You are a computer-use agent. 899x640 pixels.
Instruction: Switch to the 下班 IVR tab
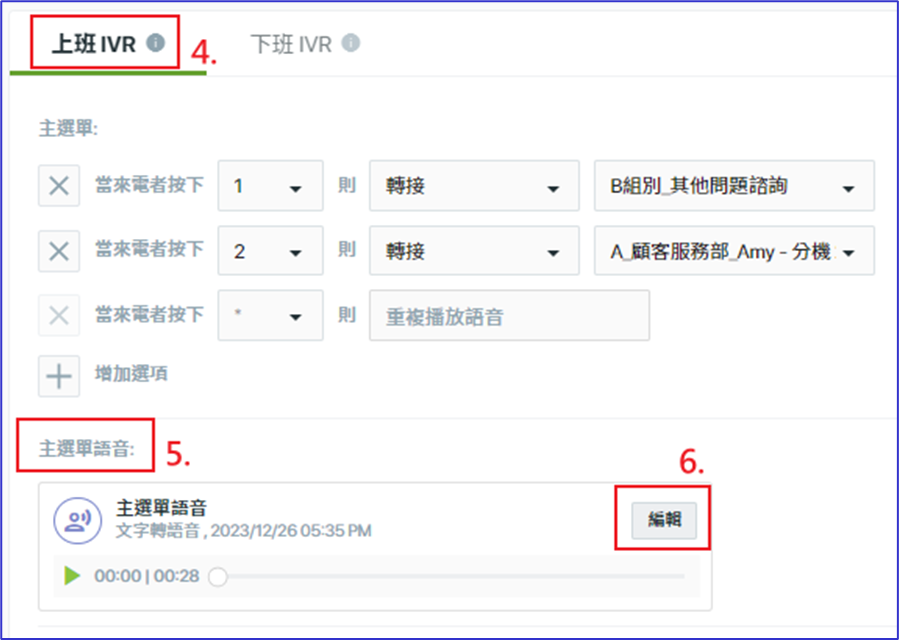coord(304,44)
